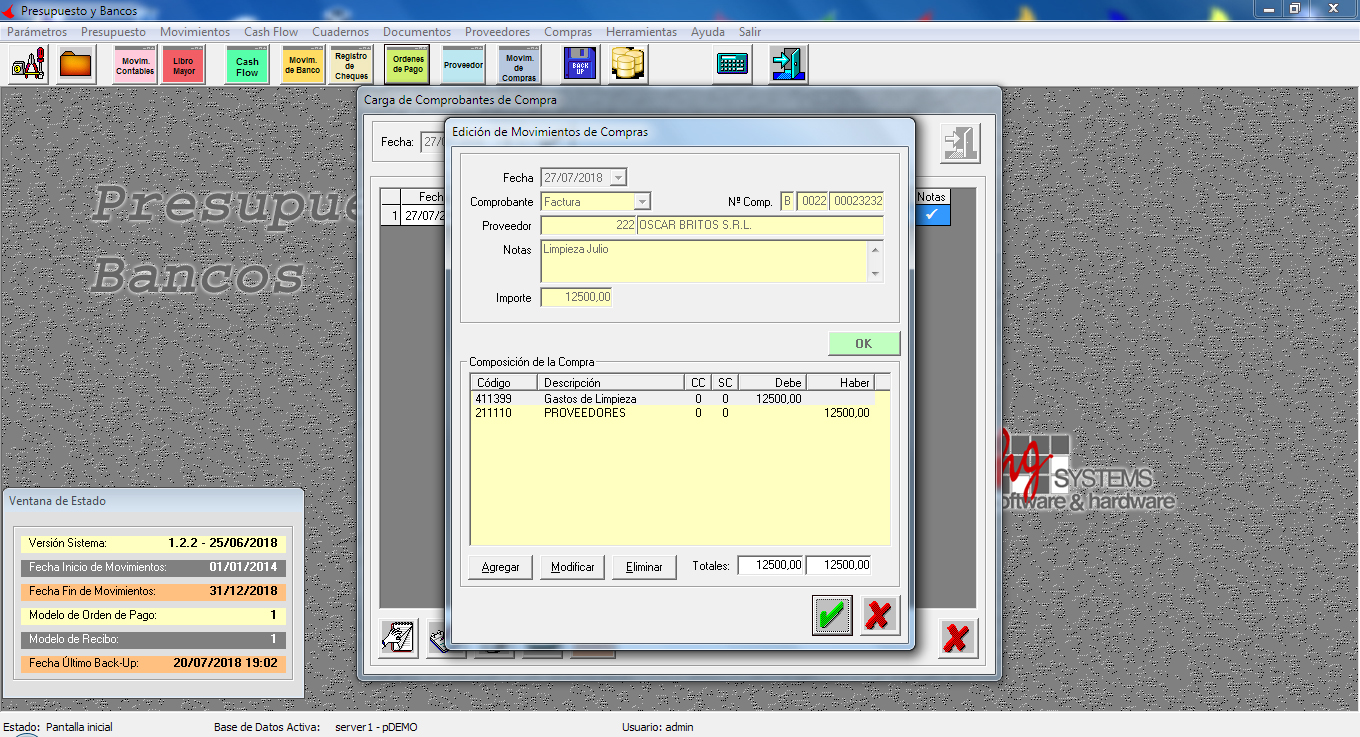The width and height of the screenshot is (1360, 737).
Task: Toggle the Notas checkmark in the grid row
Action: [x=931, y=215]
